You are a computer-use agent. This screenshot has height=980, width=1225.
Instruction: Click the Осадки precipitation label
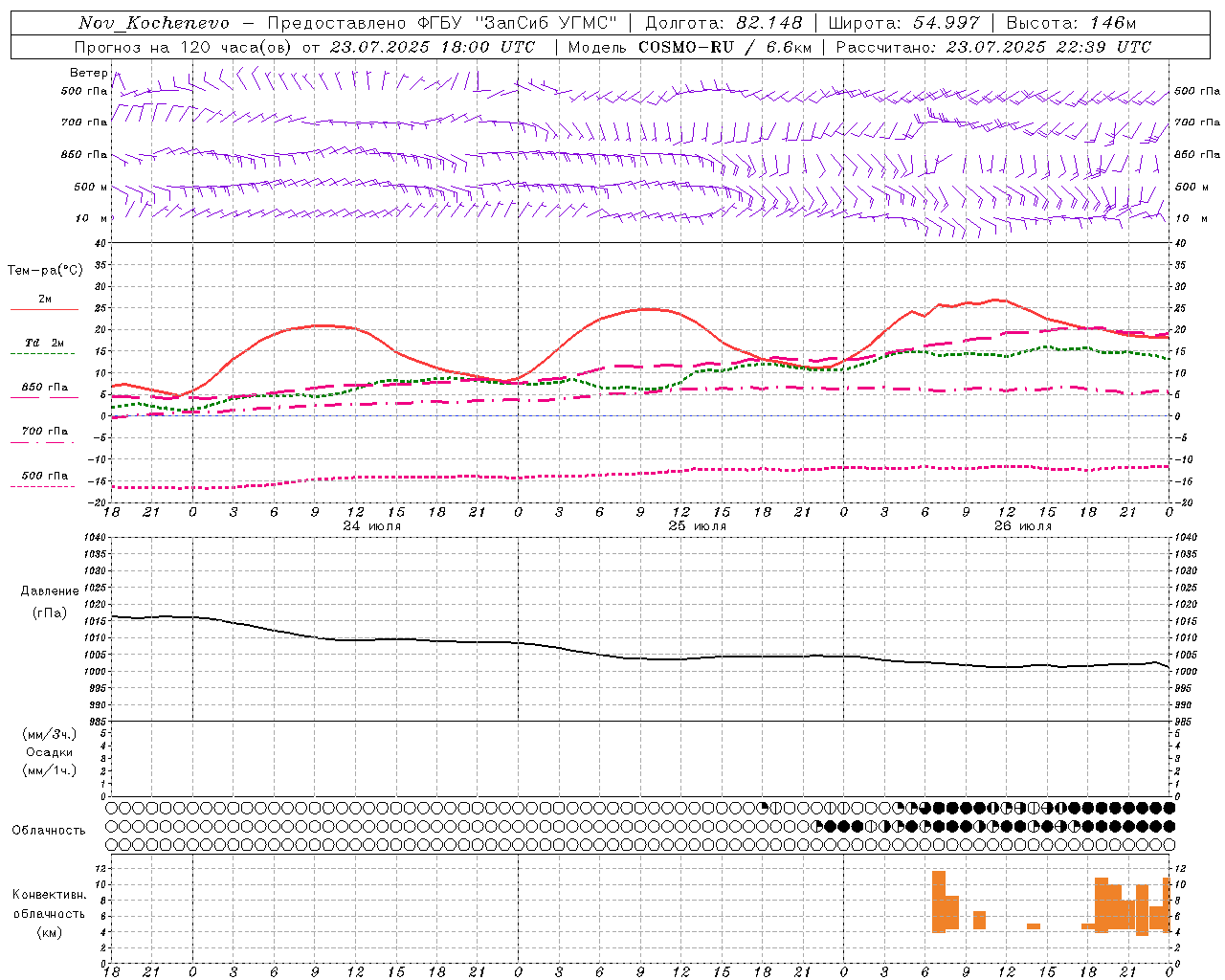pyautogui.click(x=50, y=752)
